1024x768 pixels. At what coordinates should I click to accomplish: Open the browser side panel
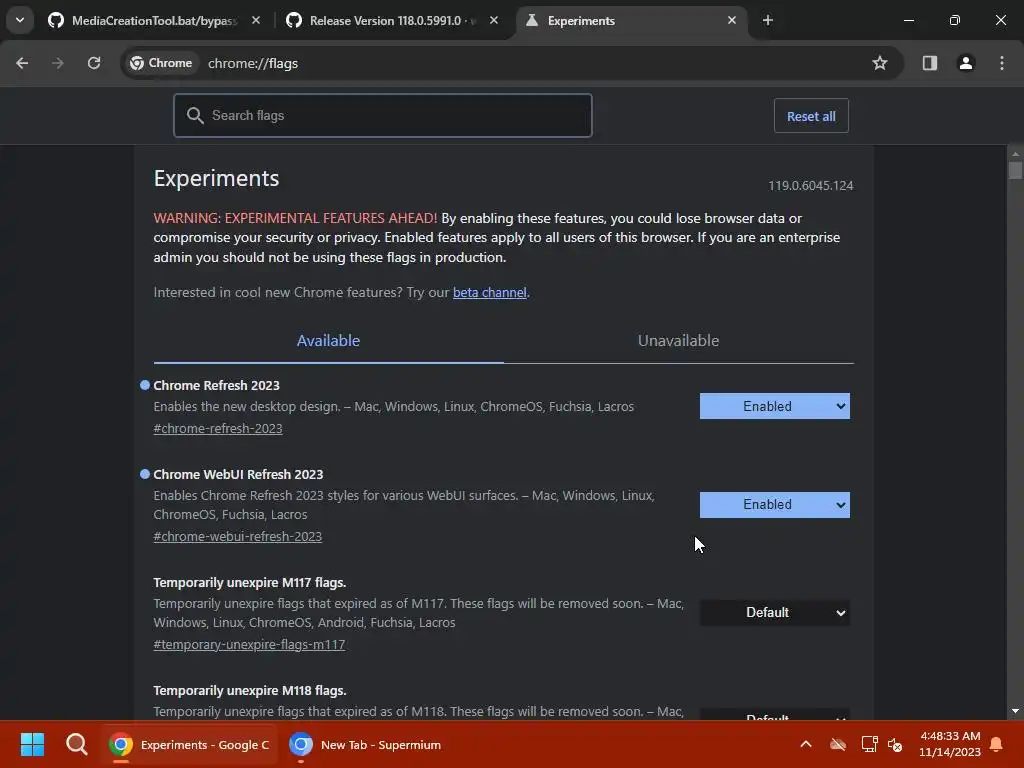tap(930, 63)
